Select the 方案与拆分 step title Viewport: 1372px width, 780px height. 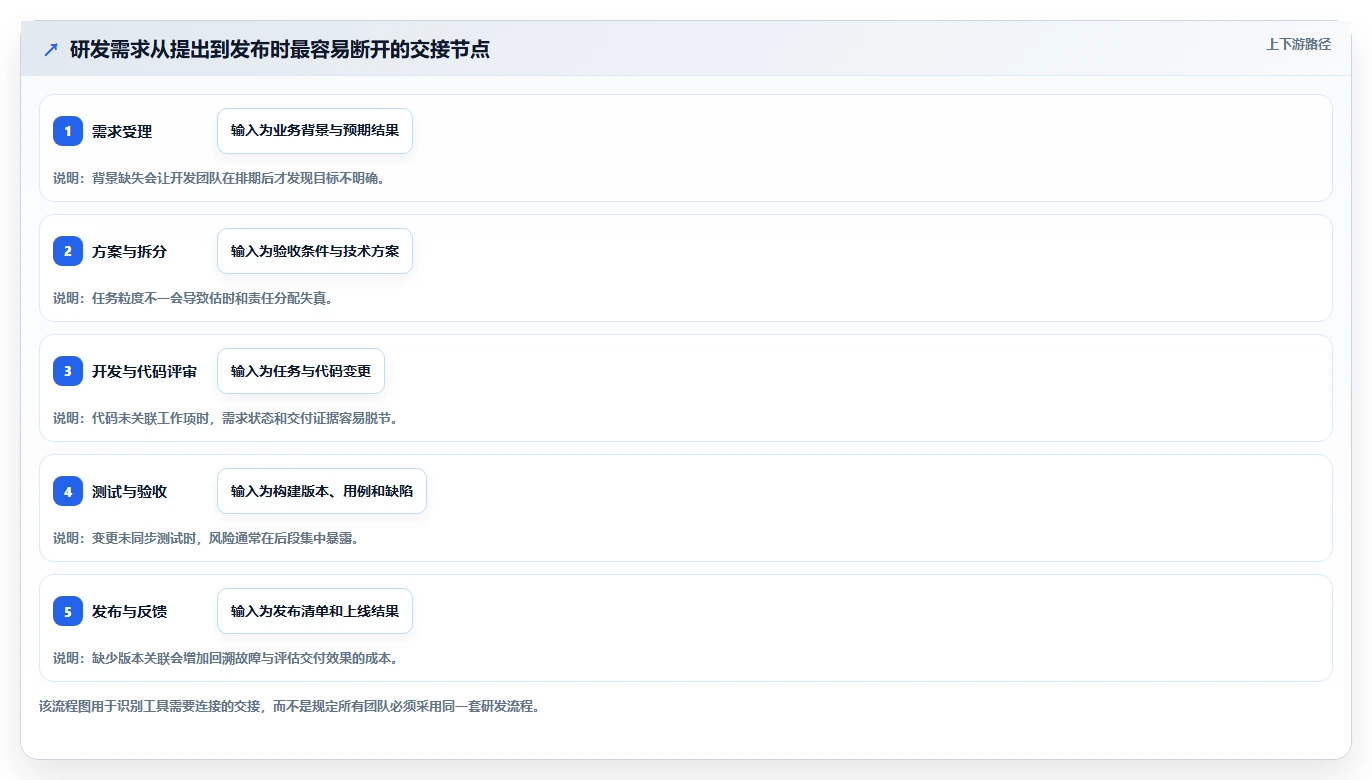tap(129, 252)
